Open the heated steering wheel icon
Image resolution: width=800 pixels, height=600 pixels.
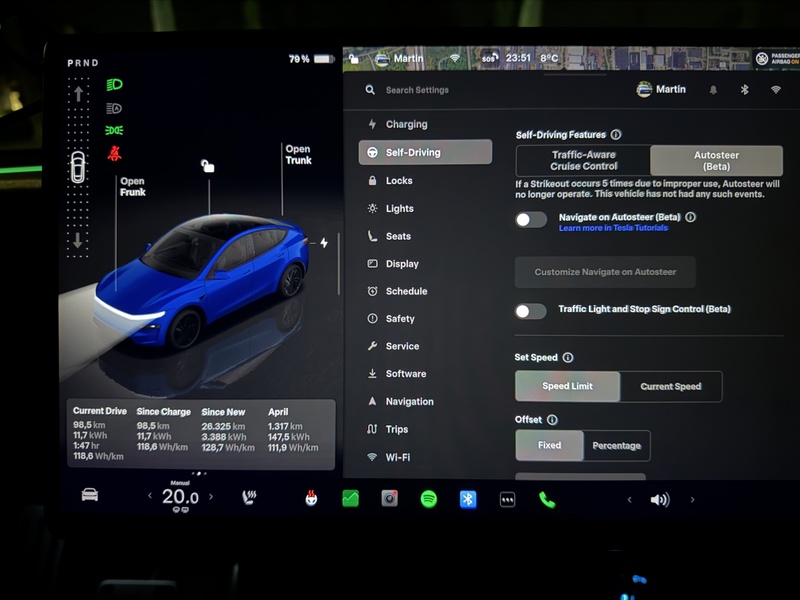point(311,498)
